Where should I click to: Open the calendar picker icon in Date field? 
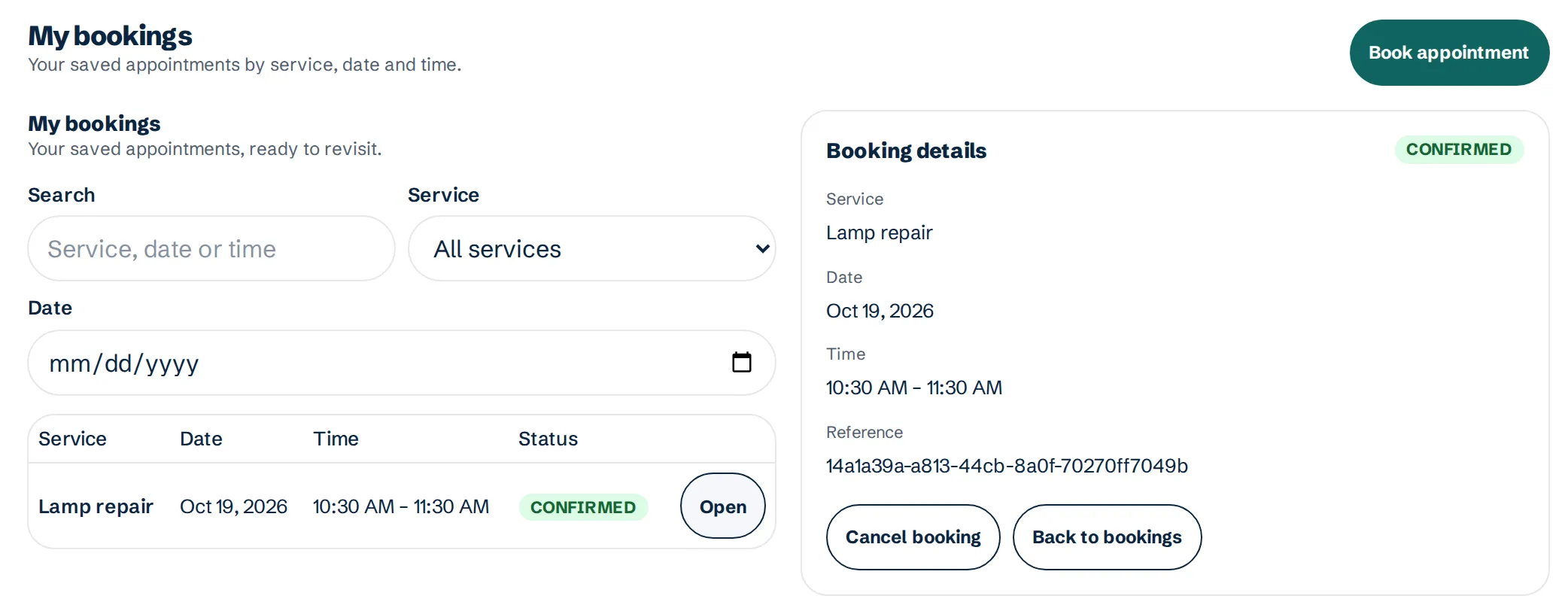(741, 363)
